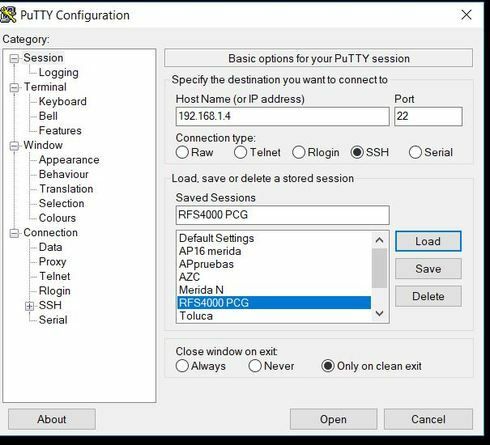The height and width of the screenshot is (445, 490).
Task: Click the session list scrollbar thumb
Action: point(379,268)
